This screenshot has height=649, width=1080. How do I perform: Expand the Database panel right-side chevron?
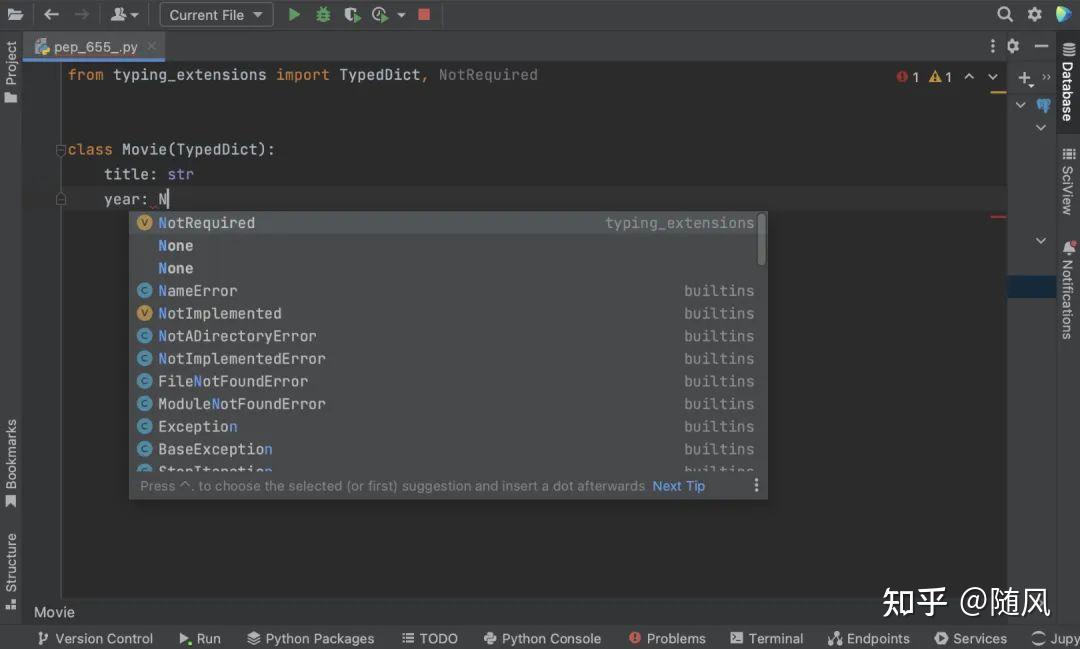pyautogui.click(x=1046, y=76)
